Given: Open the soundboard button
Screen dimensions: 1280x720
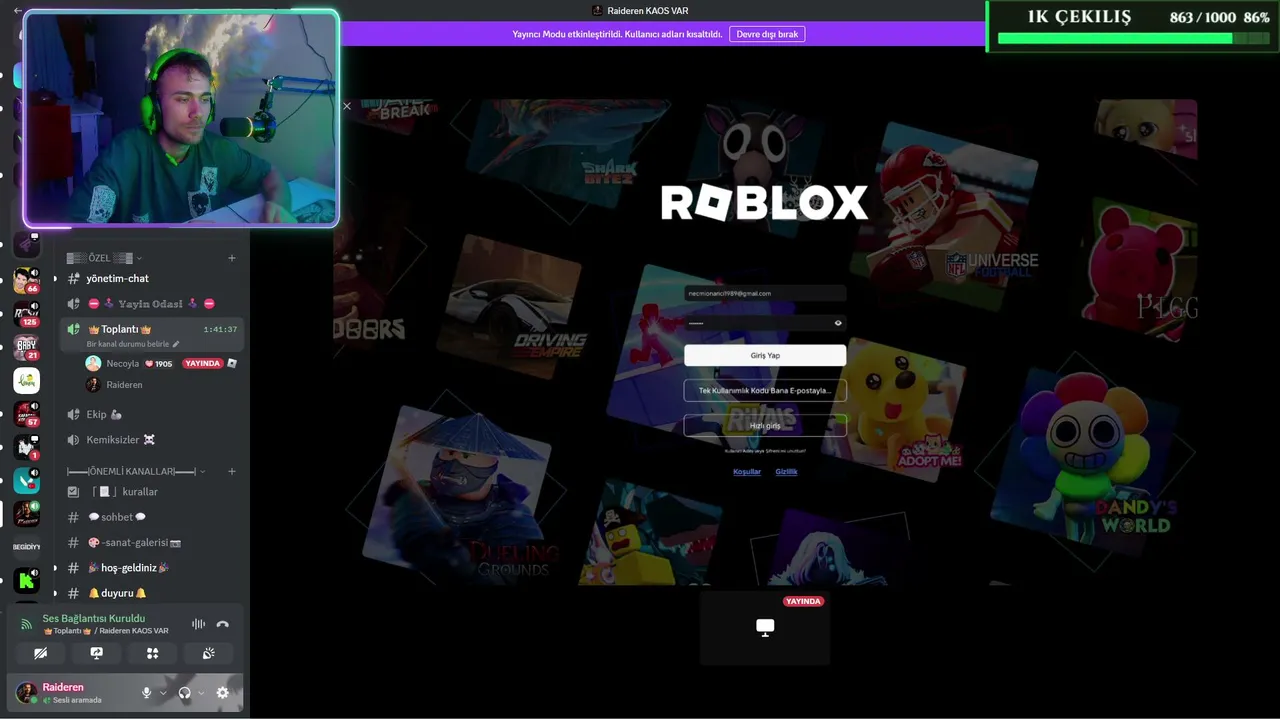Looking at the screenshot, I should tap(209, 653).
